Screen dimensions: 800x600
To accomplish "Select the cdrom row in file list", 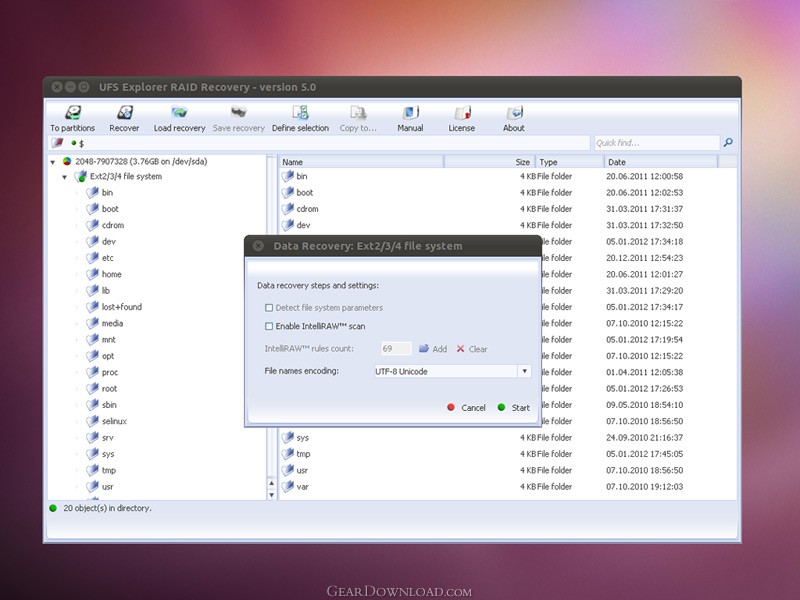I will [508, 209].
